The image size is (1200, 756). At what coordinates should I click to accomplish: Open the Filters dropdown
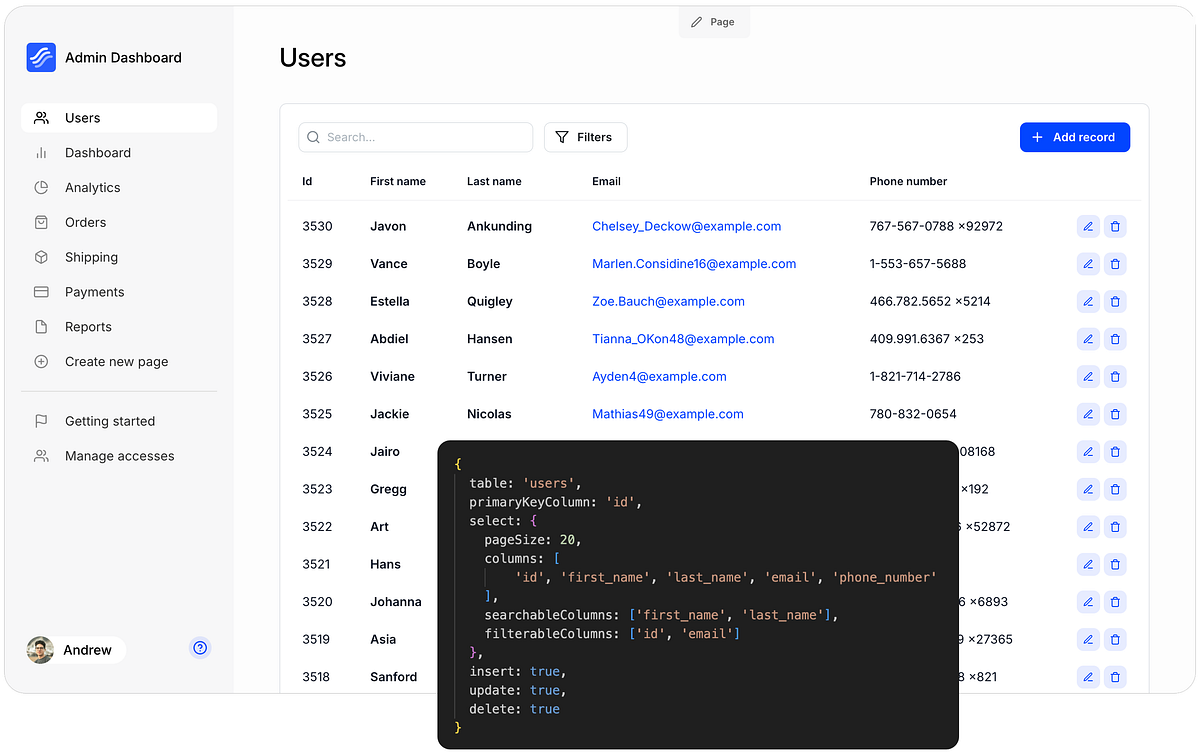point(585,137)
